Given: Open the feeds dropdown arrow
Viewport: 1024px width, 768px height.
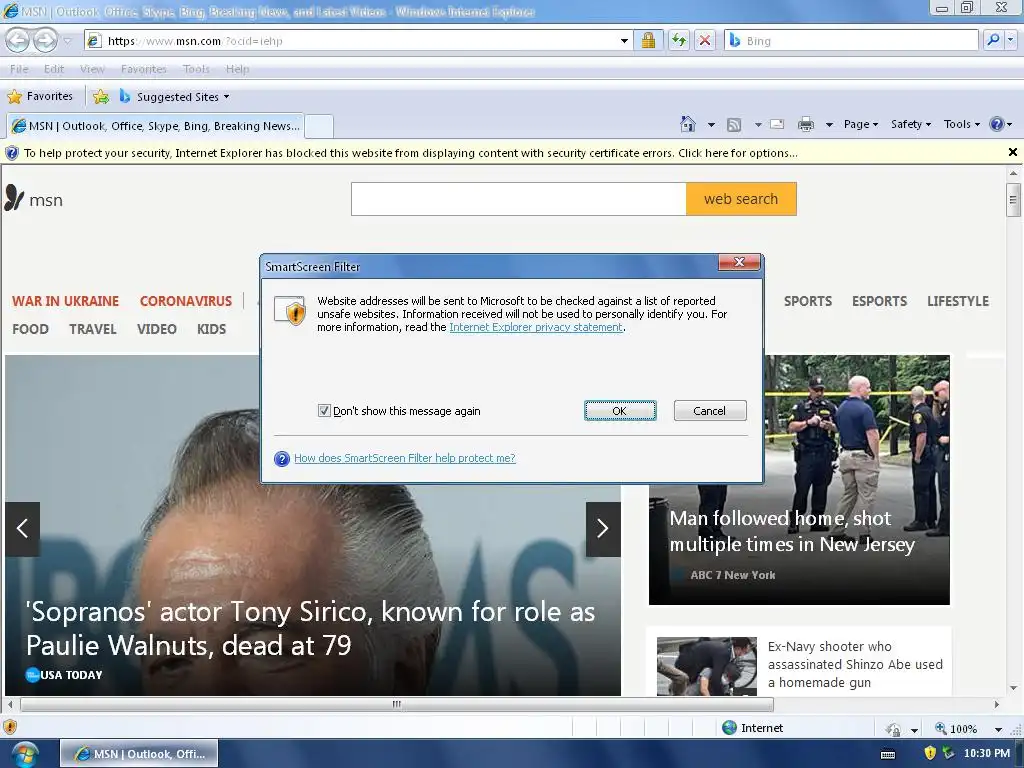Looking at the screenshot, I should point(758,124).
